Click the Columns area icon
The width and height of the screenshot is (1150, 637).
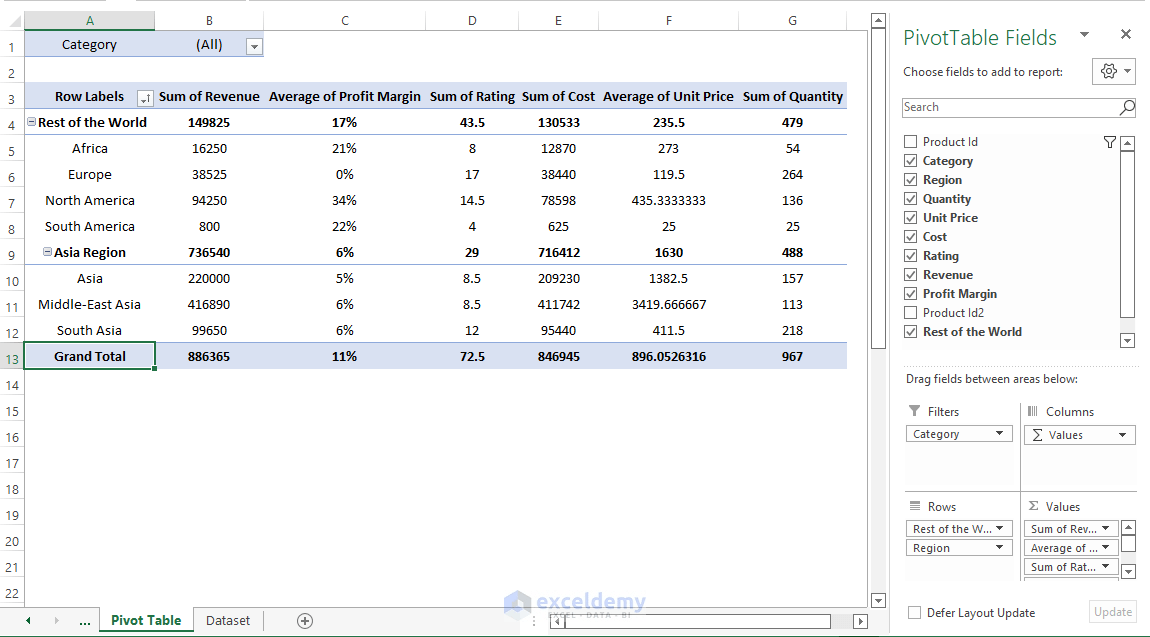1034,411
